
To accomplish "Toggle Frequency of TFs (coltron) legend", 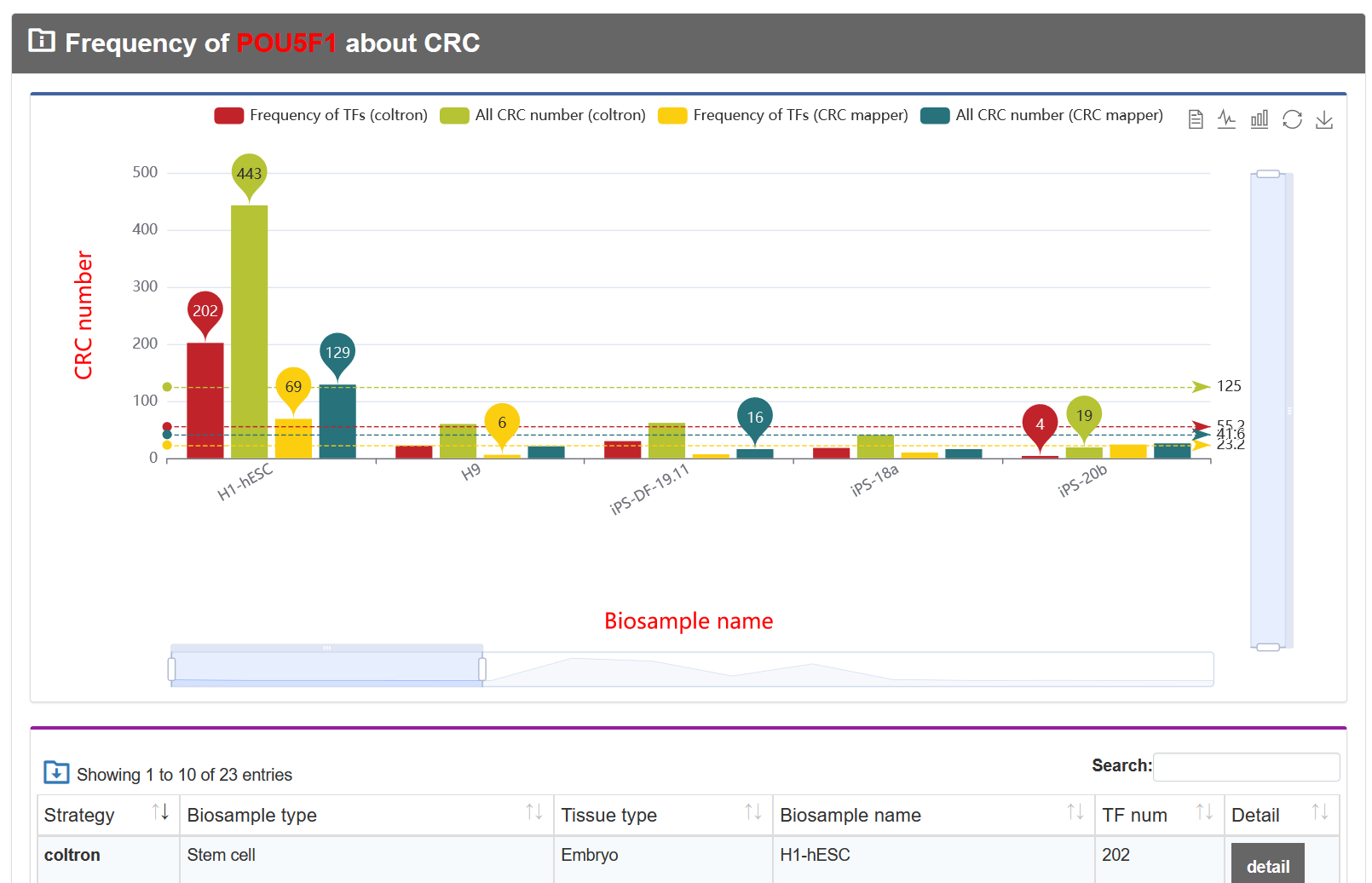I will (x=321, y=115).
